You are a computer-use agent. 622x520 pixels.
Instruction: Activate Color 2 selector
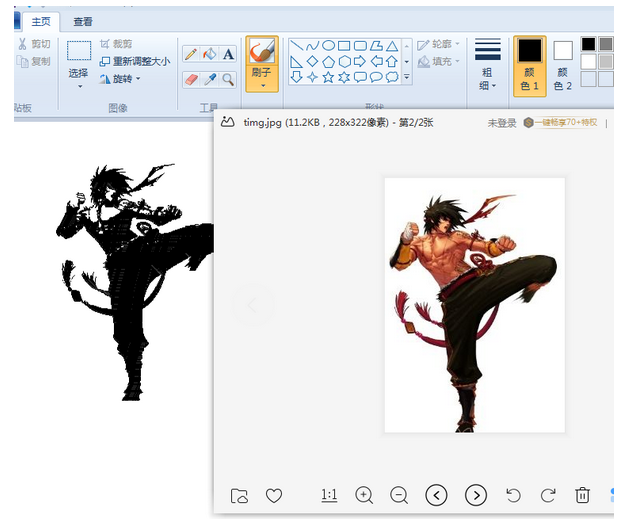(x=562, y=65)
